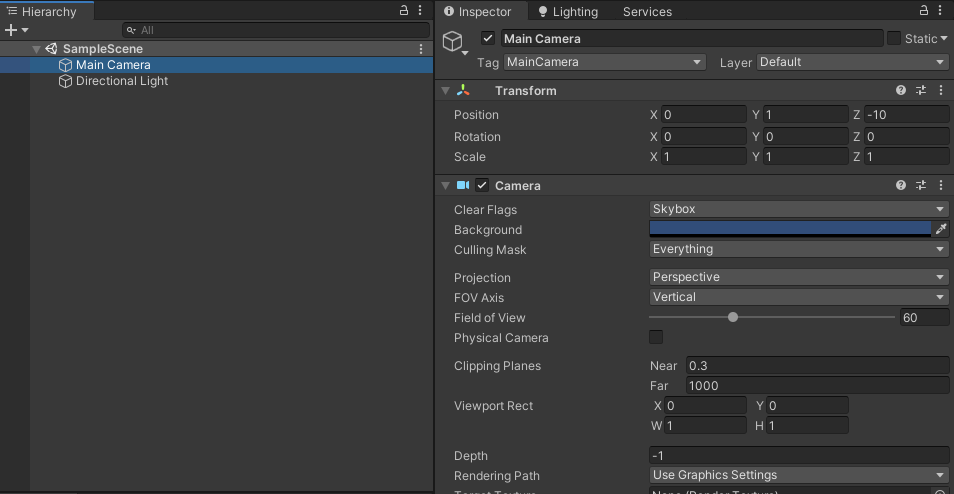
Task: Click the Unity scene icon beside SampleScene
Action: pyautogui.click(x=51, y=49)
